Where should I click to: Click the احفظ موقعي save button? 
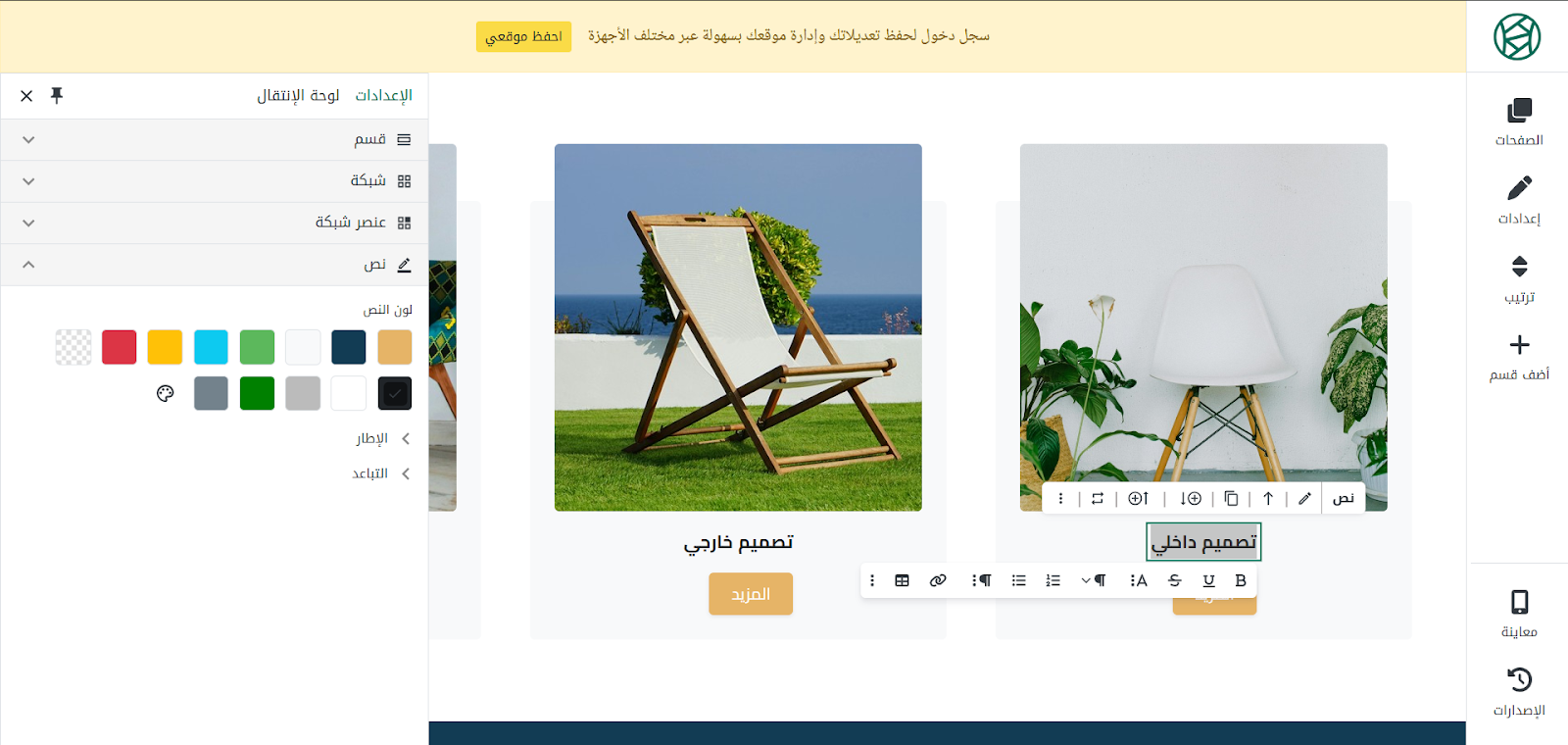(523, 36)
